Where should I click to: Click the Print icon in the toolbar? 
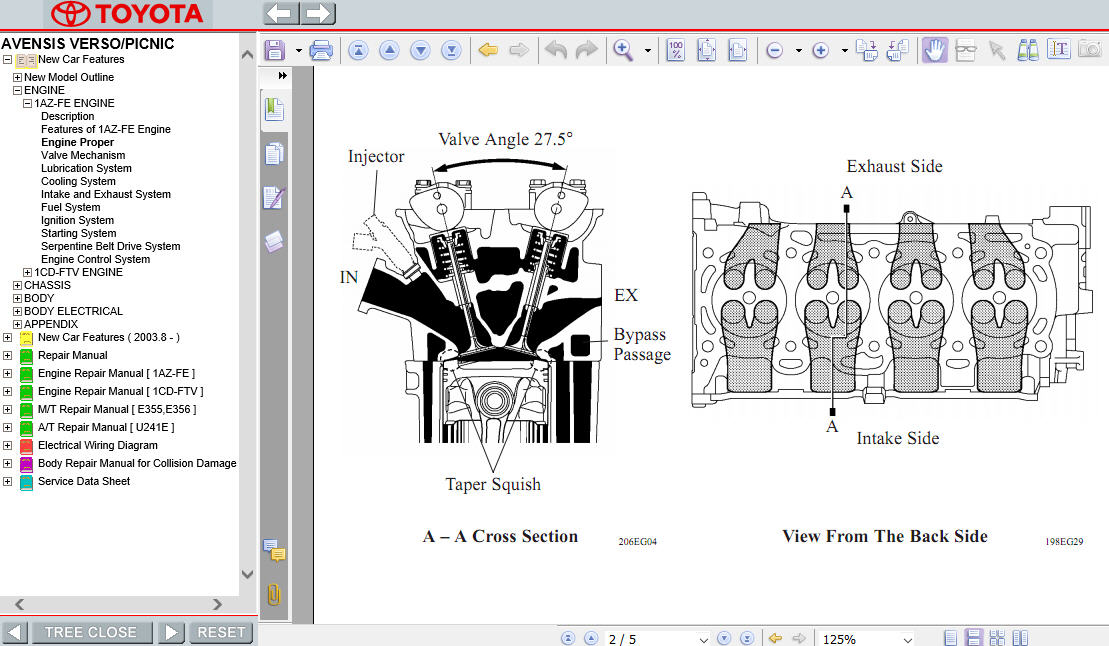321,50
